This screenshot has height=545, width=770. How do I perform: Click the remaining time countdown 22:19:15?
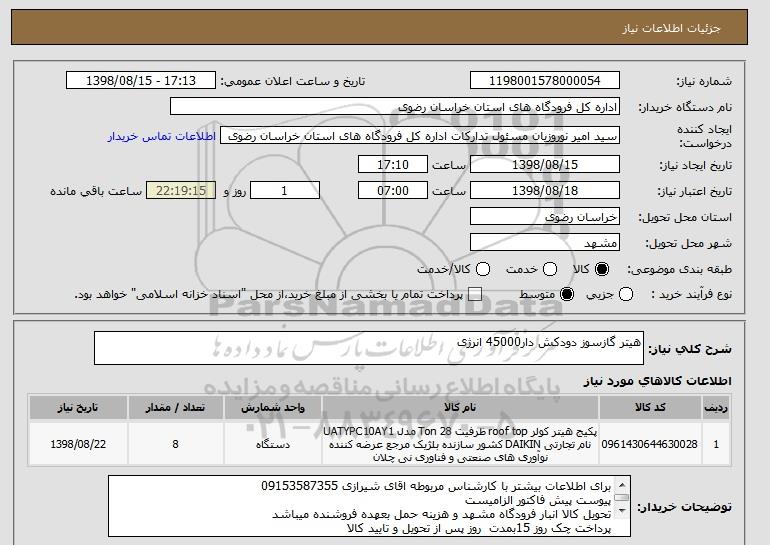pyautogui.click(x=181, y=191)
